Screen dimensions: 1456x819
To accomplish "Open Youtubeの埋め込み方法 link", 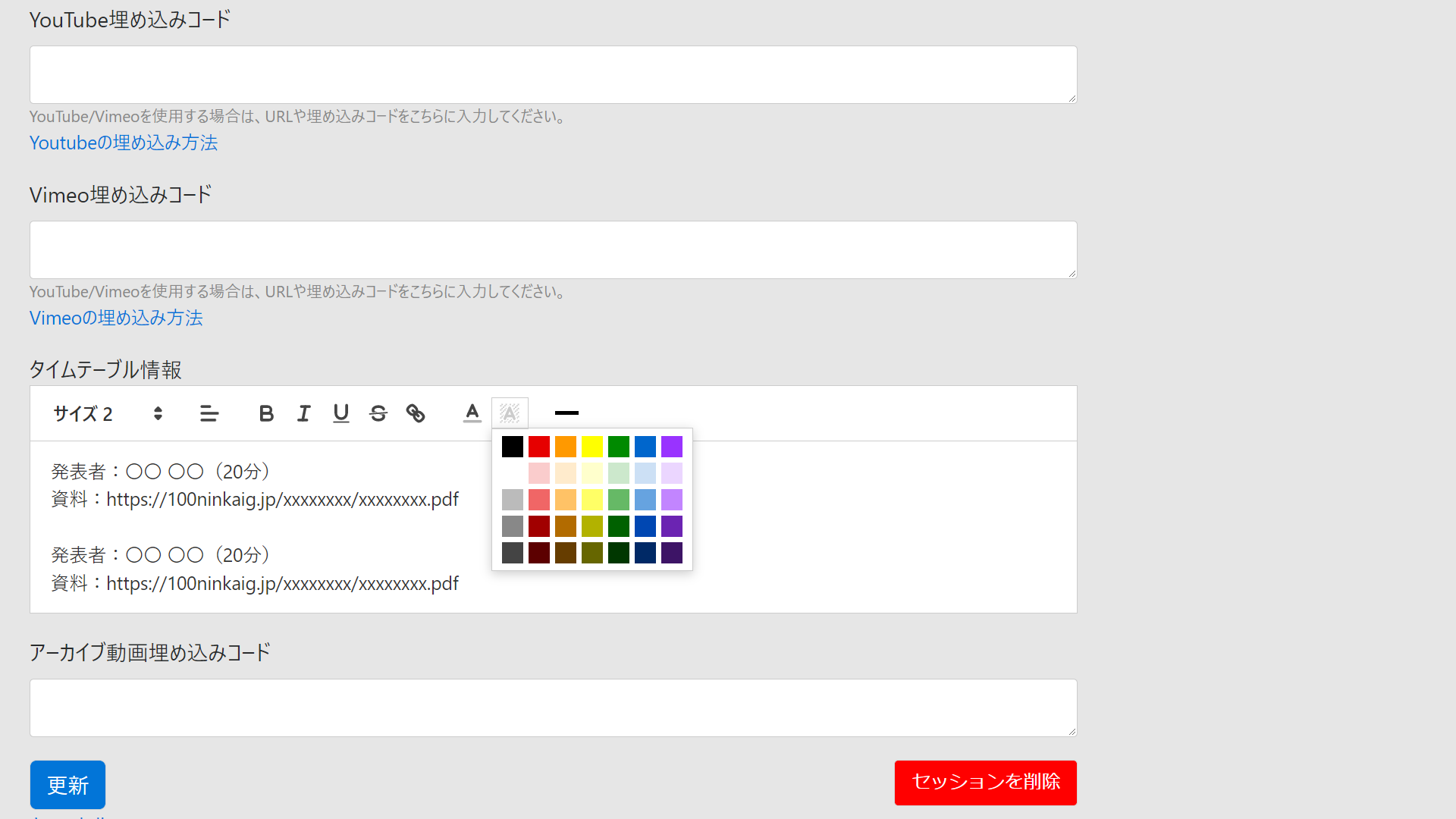I will [x=124, y=143].
